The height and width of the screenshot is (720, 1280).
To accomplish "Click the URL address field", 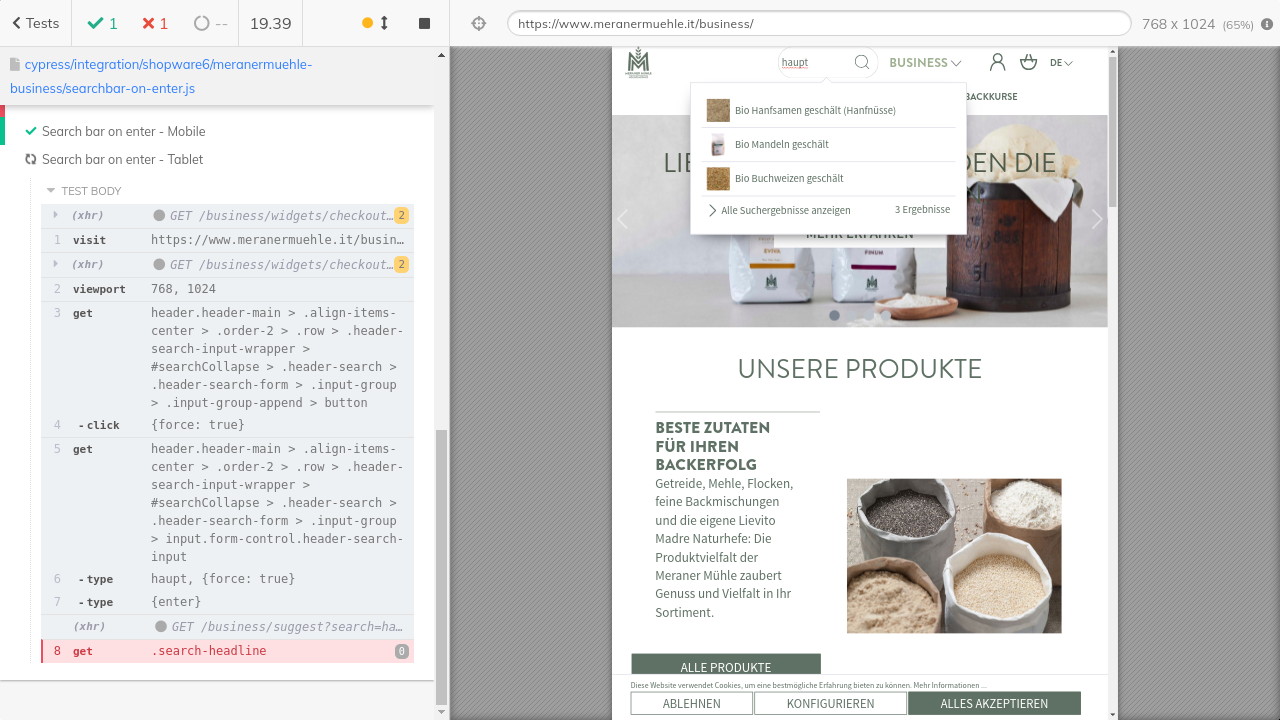I will pyautogui.click(x=818, y=23).
